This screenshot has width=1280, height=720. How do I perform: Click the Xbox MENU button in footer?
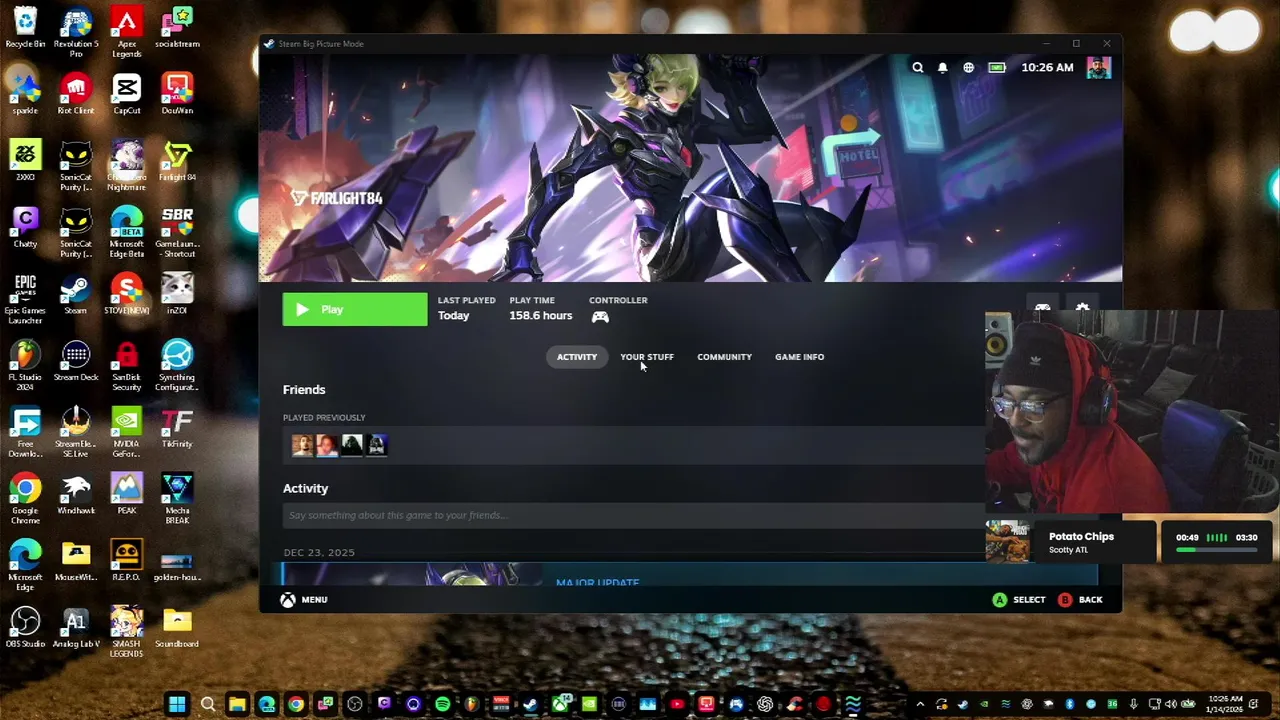304,600
